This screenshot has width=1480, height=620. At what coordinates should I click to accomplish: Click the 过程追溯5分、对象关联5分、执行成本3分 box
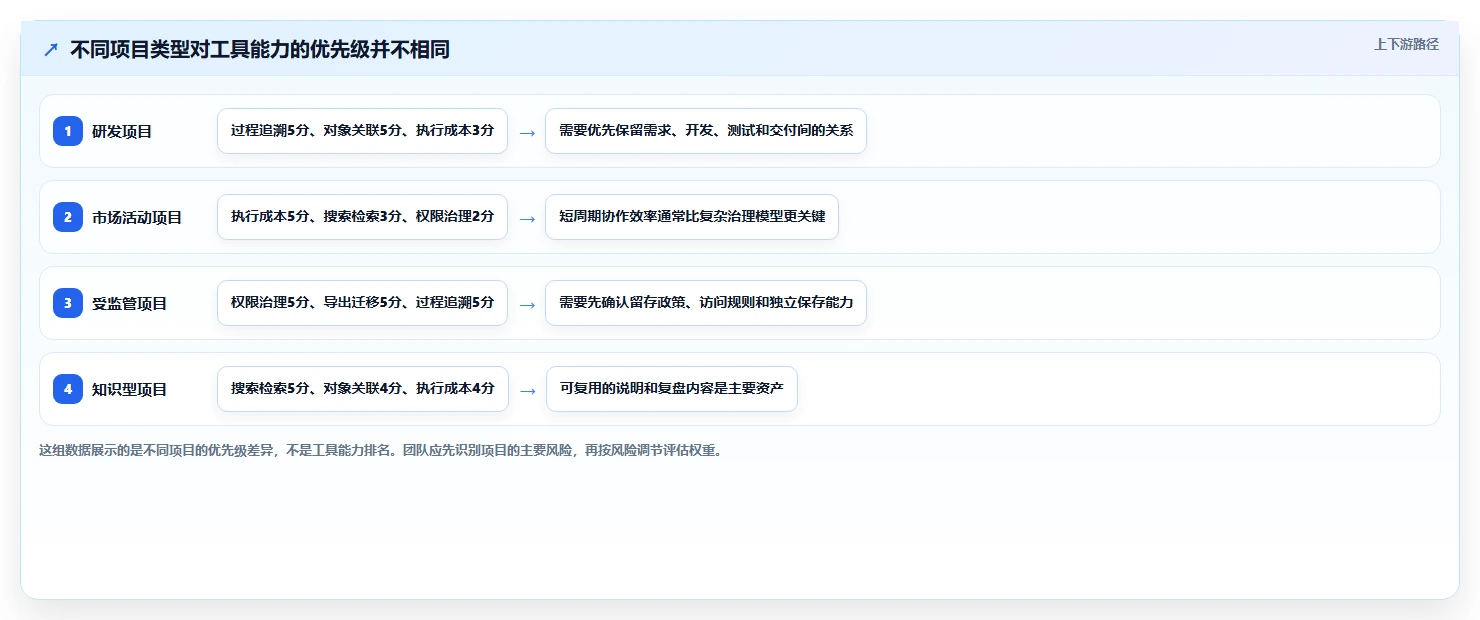362,131
